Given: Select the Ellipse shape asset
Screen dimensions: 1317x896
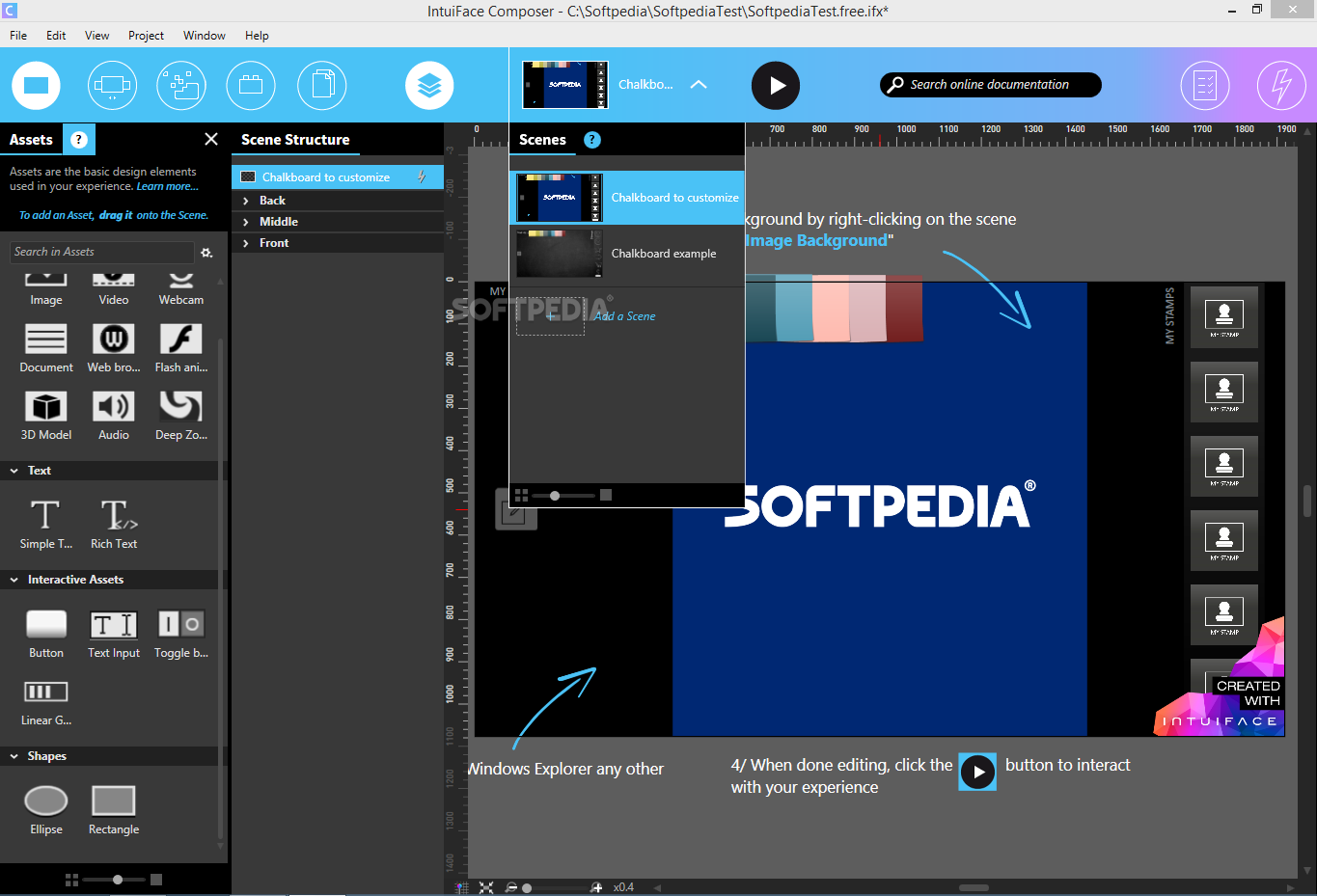Looking at the screenshot, I should (46, 810).
